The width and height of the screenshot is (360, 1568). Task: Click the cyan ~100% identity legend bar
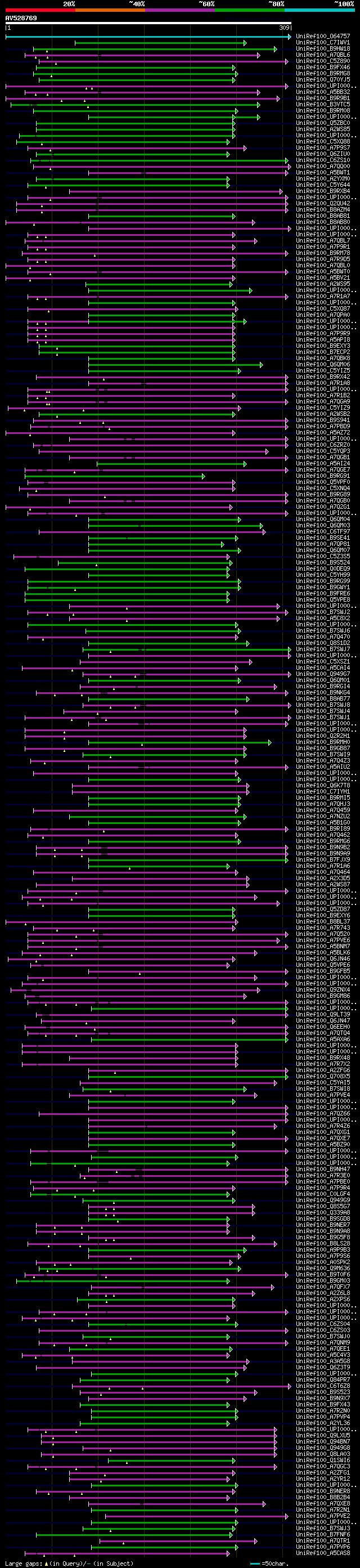click(x=319, y=10)
